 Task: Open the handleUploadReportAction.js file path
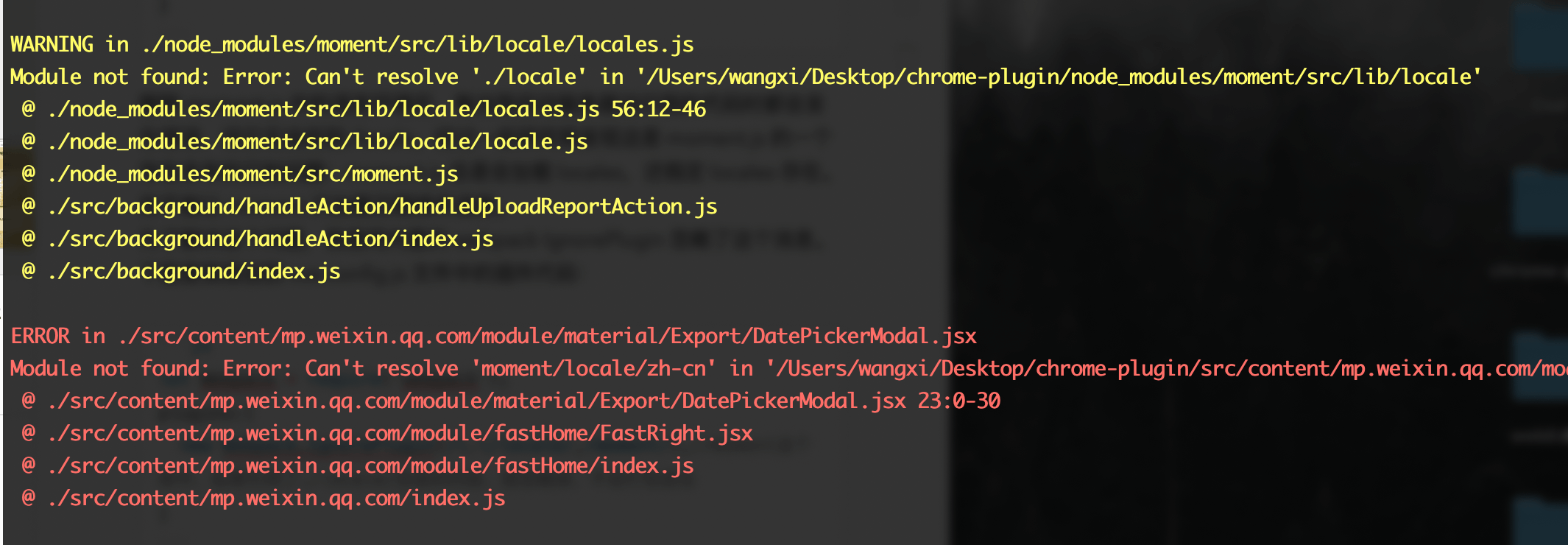(x=382, y=207)
